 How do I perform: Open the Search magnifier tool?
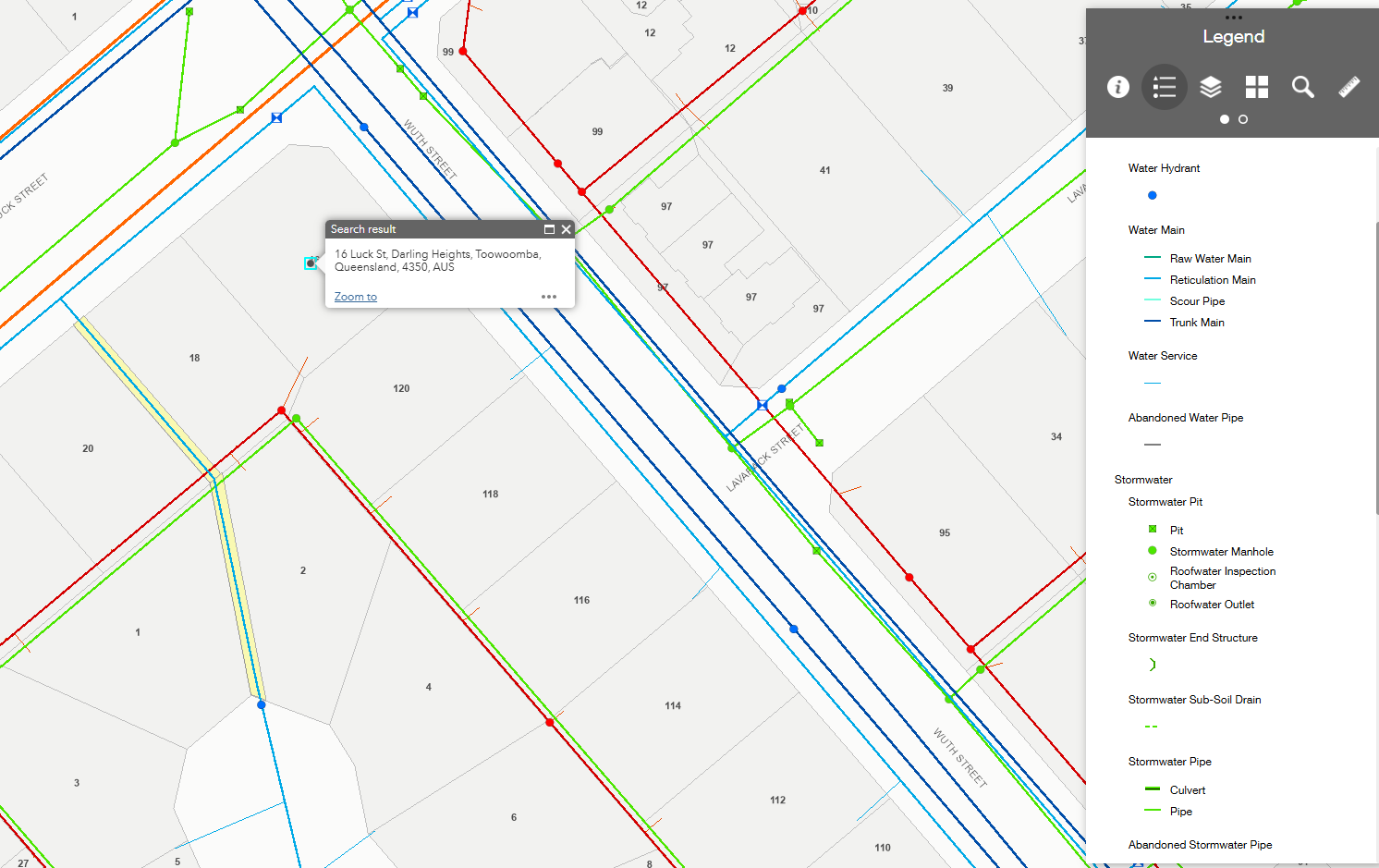coord(1303,87)
